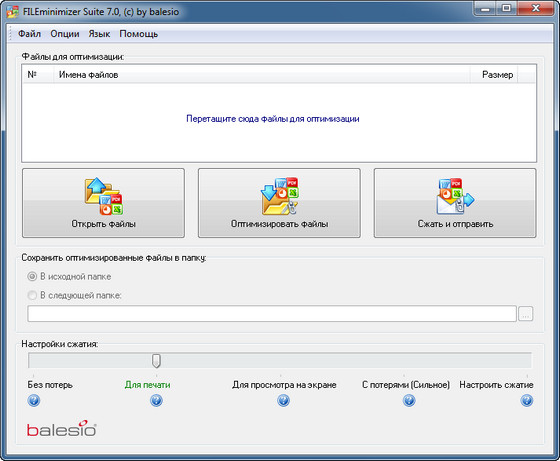
Task: Click the Оптимизировать файлы button
Action: pos(279,203)
